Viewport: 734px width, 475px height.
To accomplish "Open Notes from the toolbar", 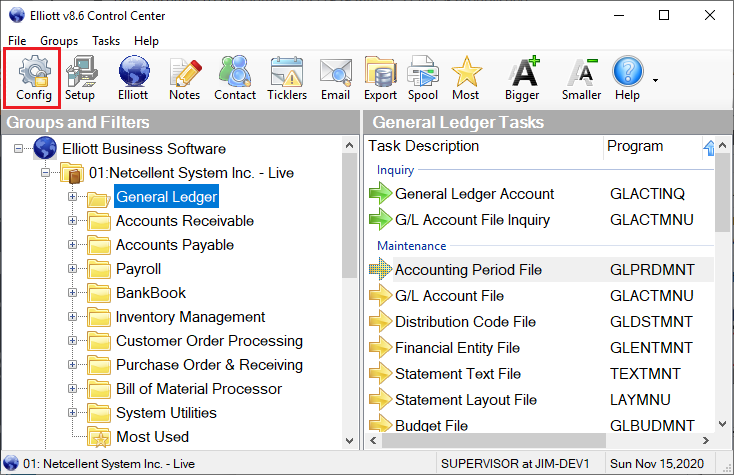I will pos(185,78).
